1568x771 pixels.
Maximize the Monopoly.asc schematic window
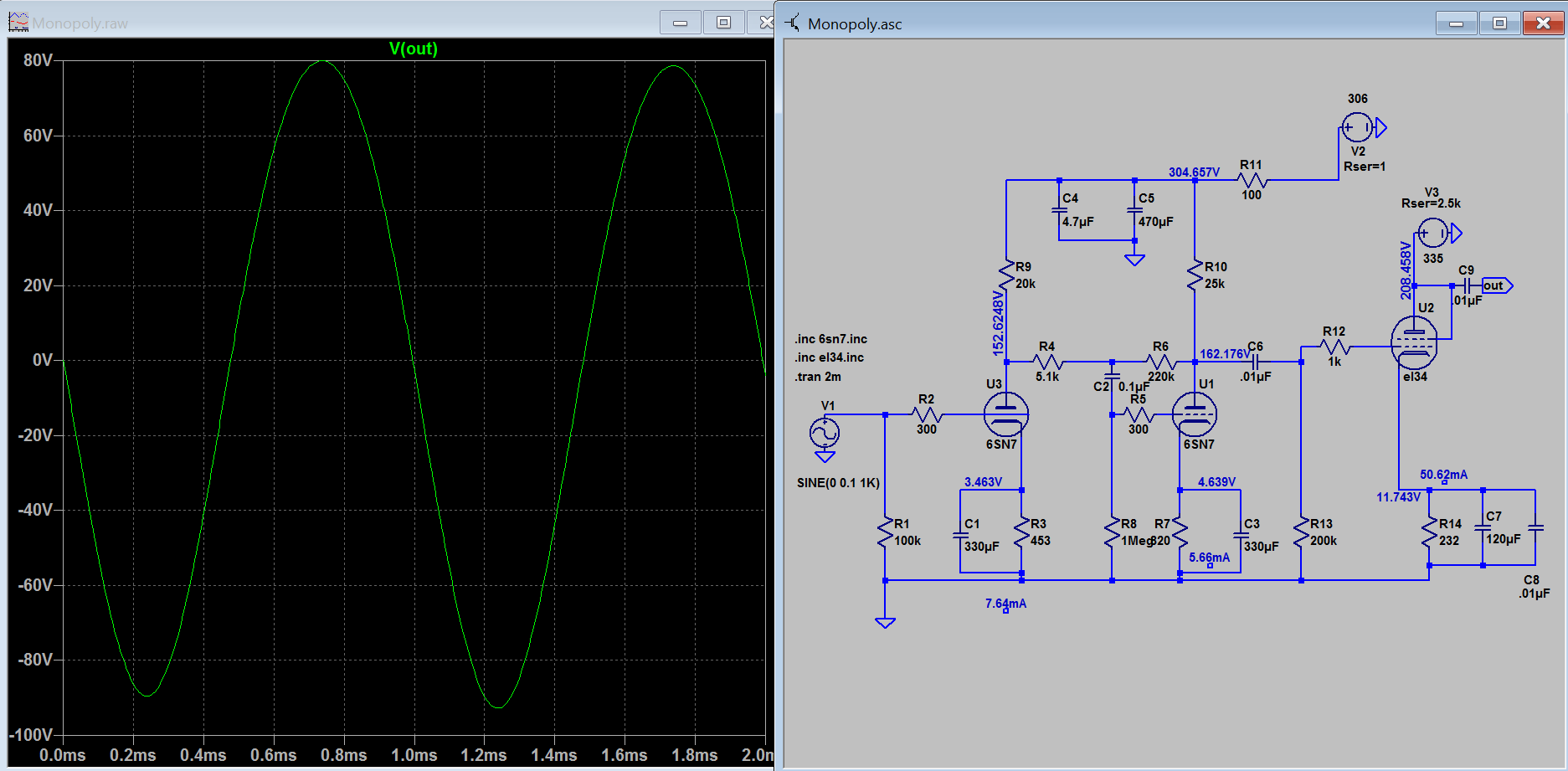1499,23
